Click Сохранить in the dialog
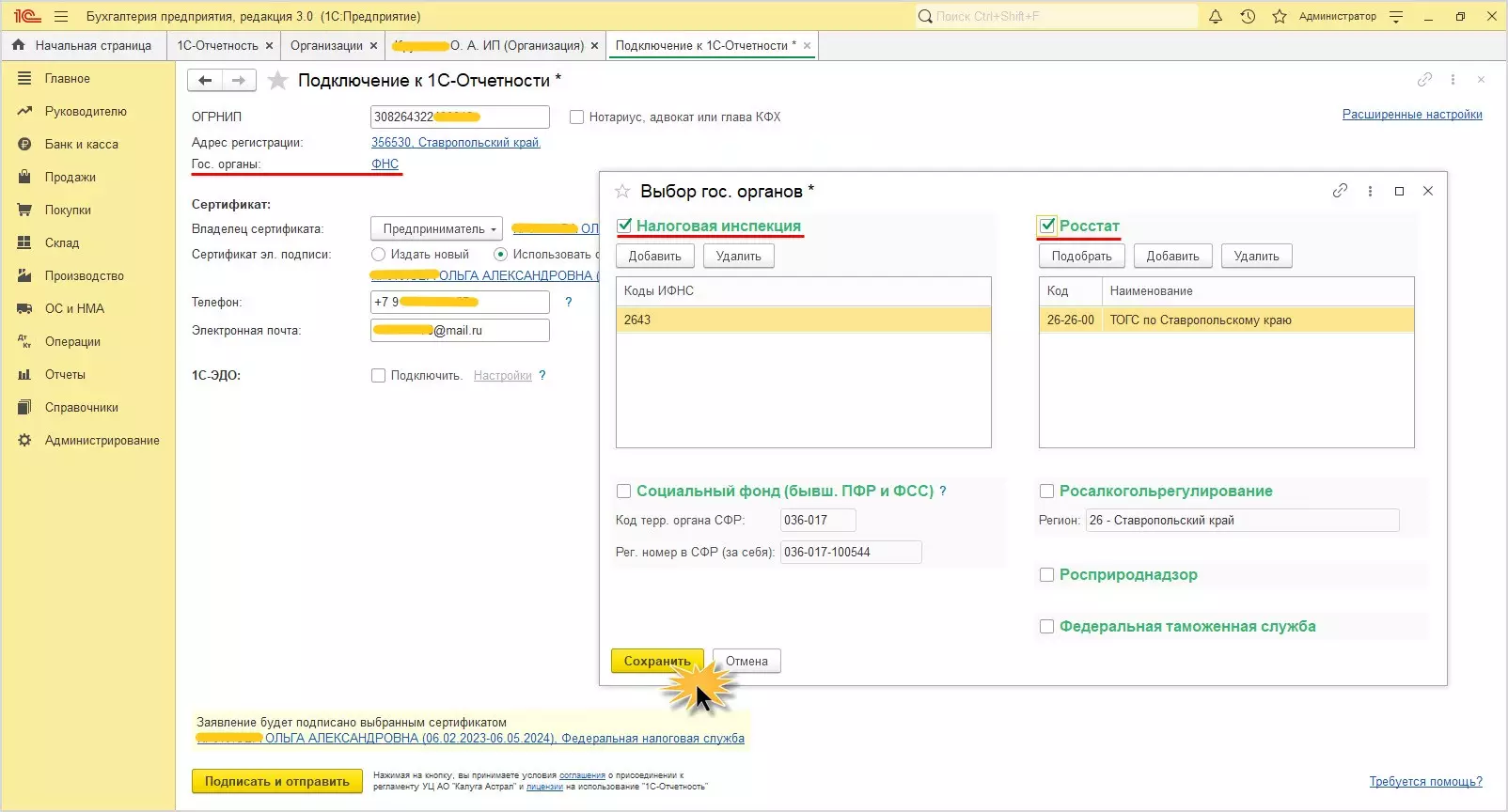The image size is (1508, 812). [657, 661]
